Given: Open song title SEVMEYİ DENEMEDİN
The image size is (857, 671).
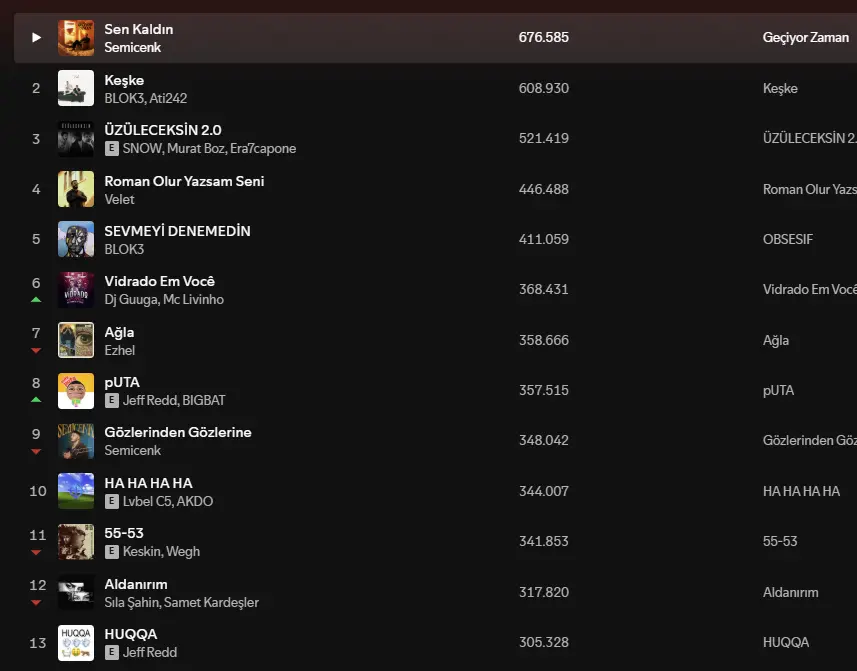Looking at the screenshot, I should click(x=178, y=231).
